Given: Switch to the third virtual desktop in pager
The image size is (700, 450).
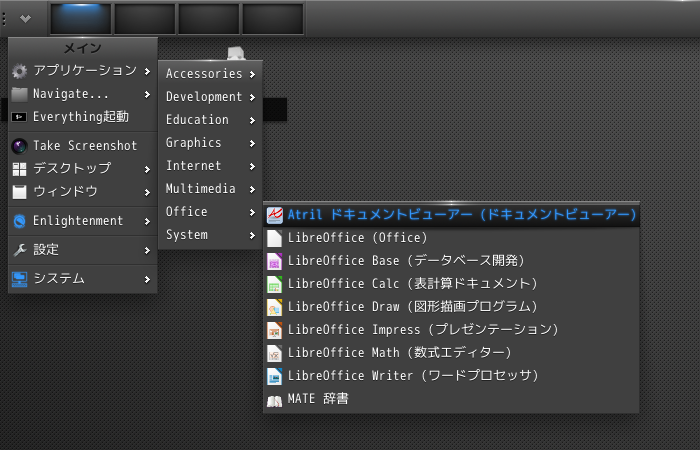Looking at the screenshot, I should pyautogui.click(x=208, y=19).
